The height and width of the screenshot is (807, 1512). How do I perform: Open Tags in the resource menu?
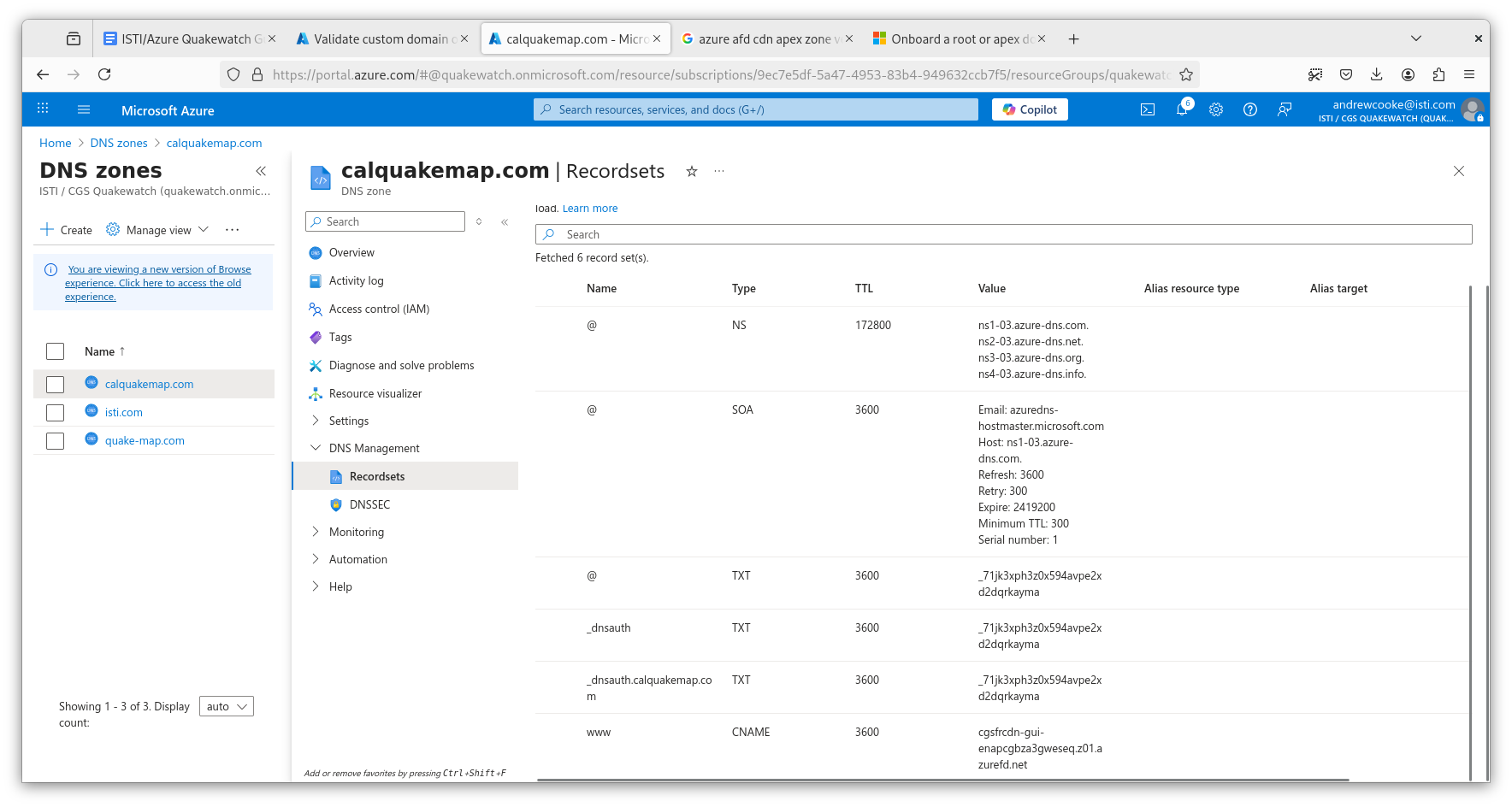click(340, 337)
